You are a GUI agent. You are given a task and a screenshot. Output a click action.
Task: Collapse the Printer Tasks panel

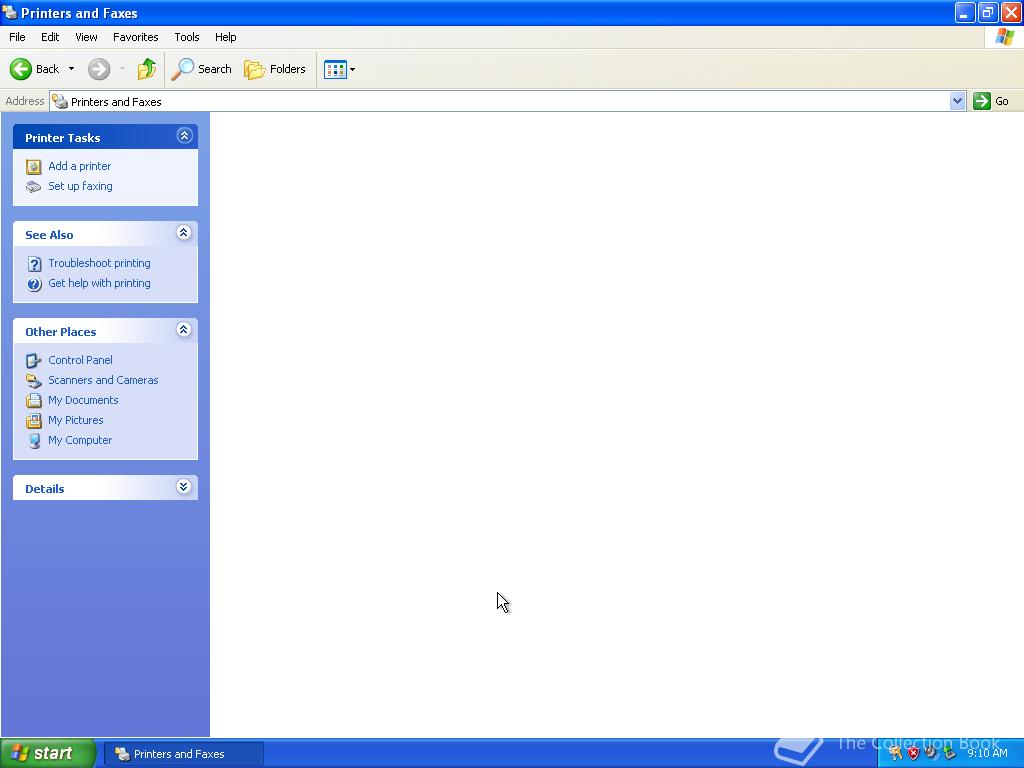point(184,136)
